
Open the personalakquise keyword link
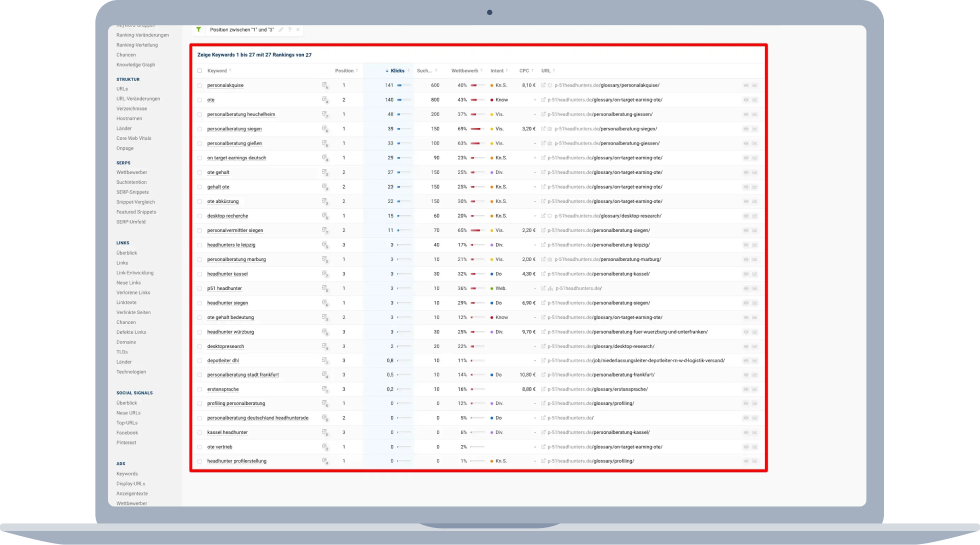[x=226, y=86]
